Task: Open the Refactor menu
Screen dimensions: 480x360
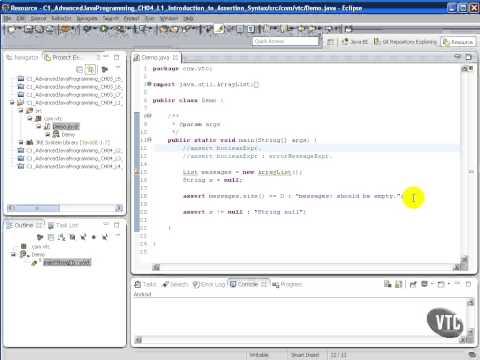Action: point(61,19)
